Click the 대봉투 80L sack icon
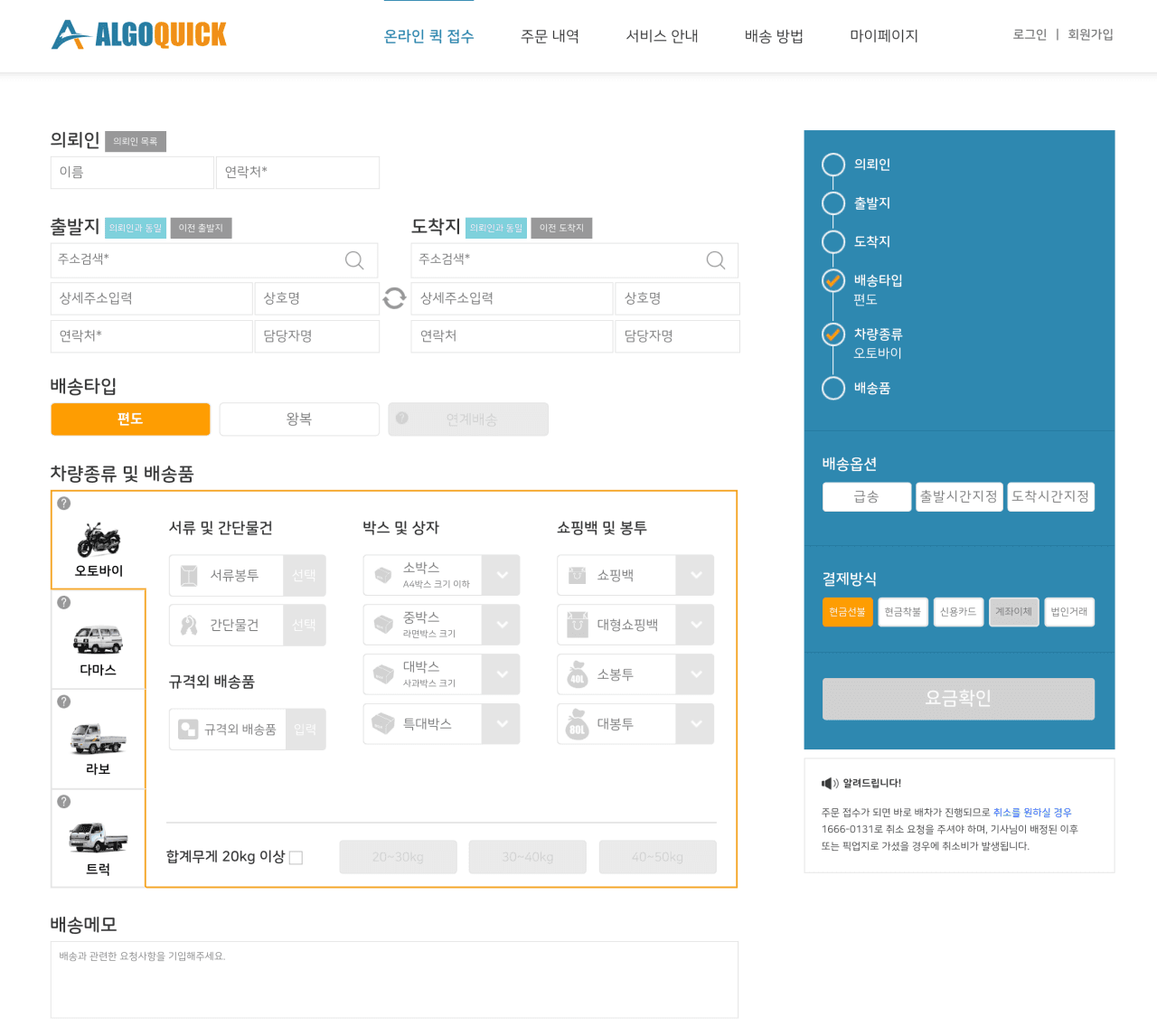The width and height of the screenshot is (1157, 1036). 578,724
